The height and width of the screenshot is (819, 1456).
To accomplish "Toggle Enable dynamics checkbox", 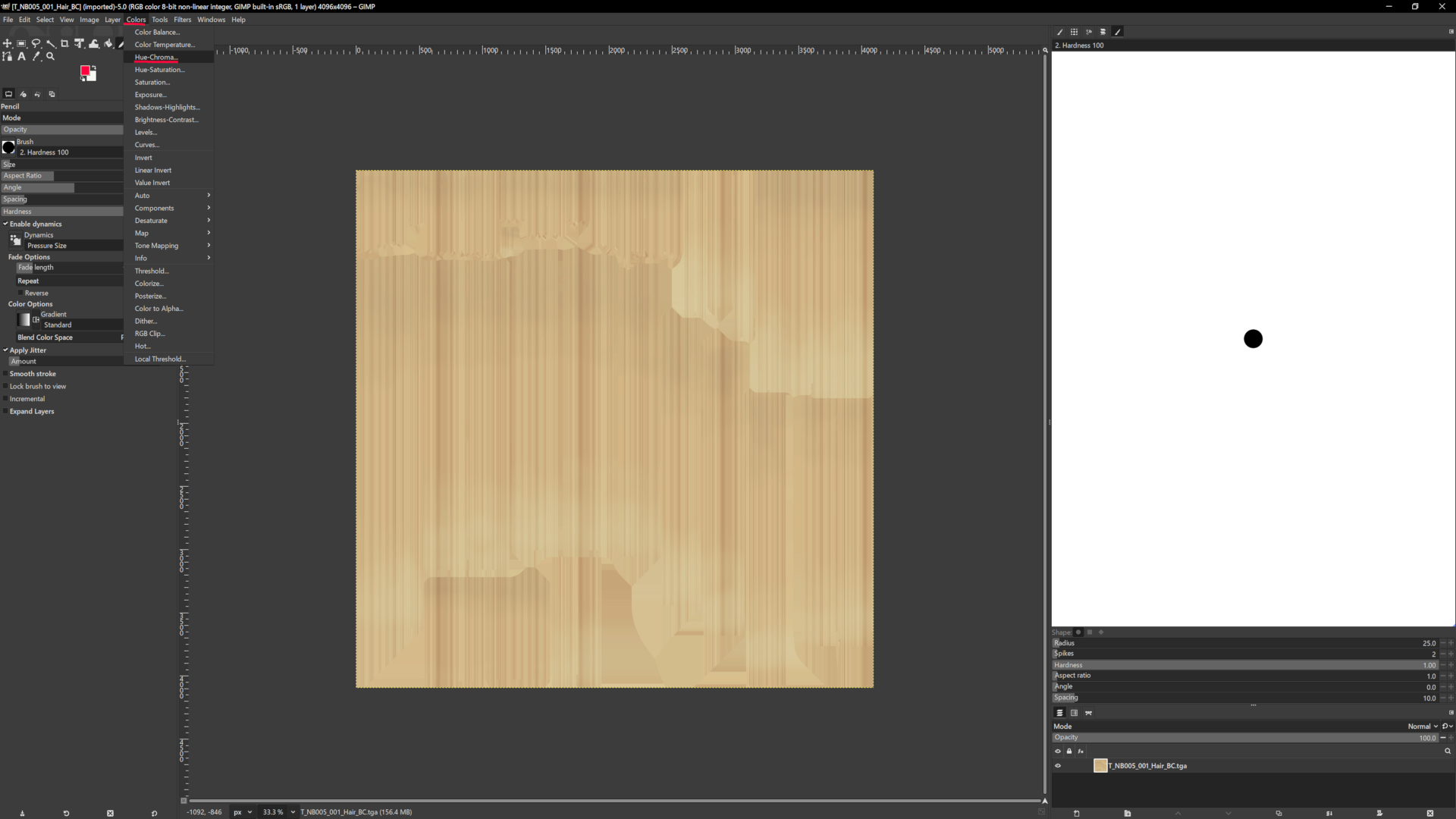I will pos(5,224).
